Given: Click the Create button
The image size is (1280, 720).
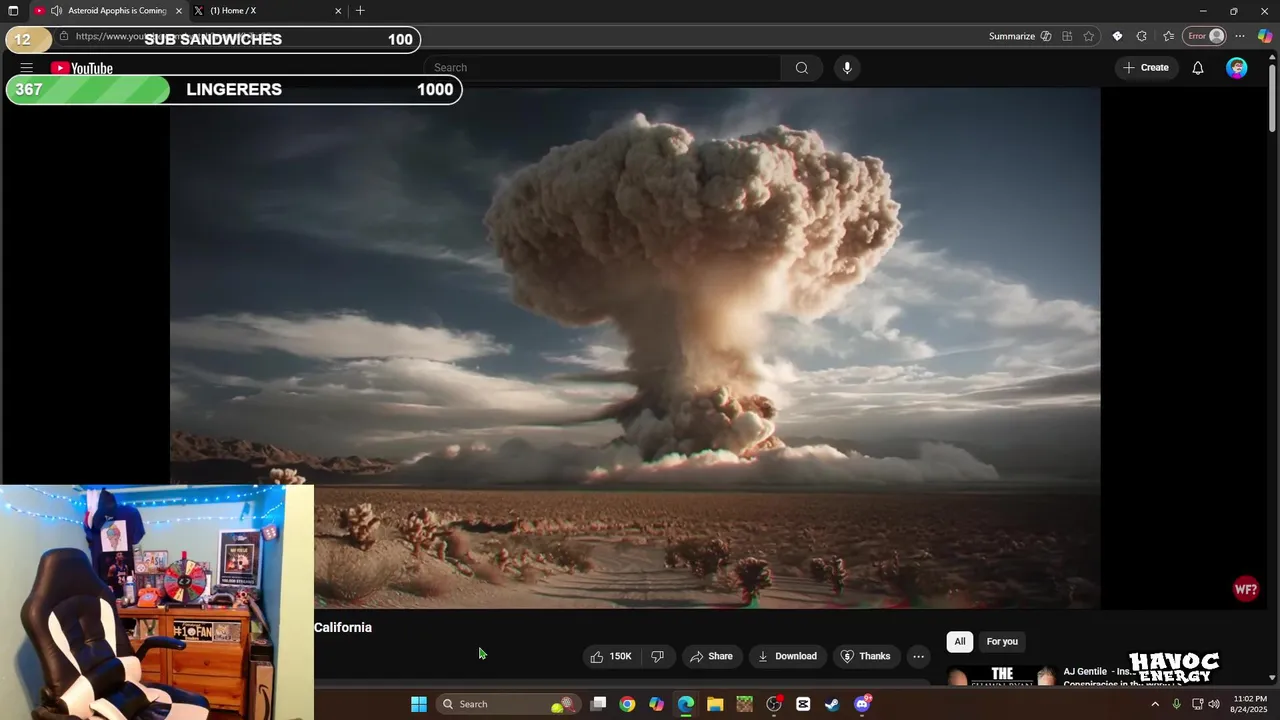Looking at the screenshot, I should pyautogui.click(x=1146, y=68).
